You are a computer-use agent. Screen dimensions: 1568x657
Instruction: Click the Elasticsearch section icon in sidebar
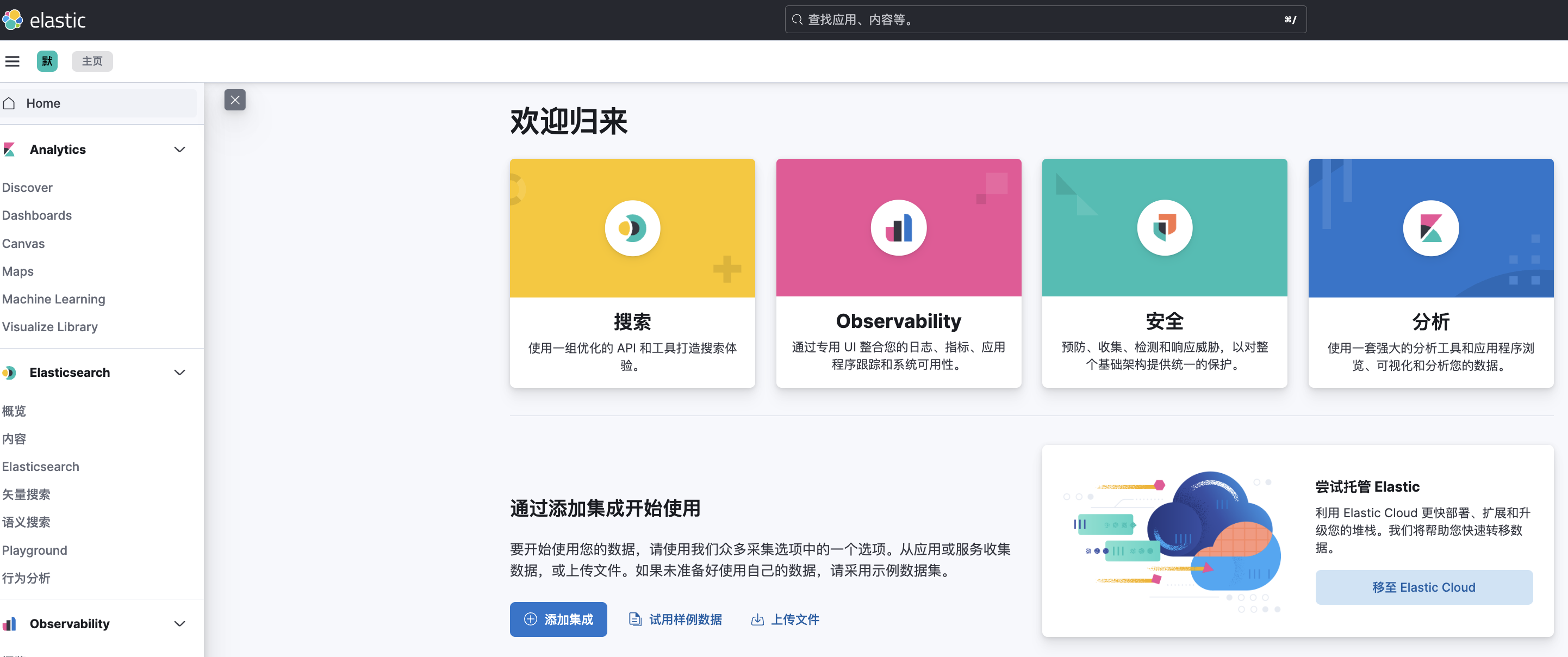(9, 373)
